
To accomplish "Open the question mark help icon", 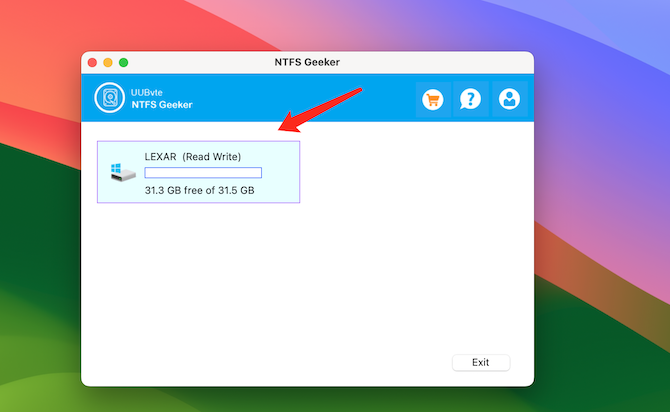I will coord(470,100).
